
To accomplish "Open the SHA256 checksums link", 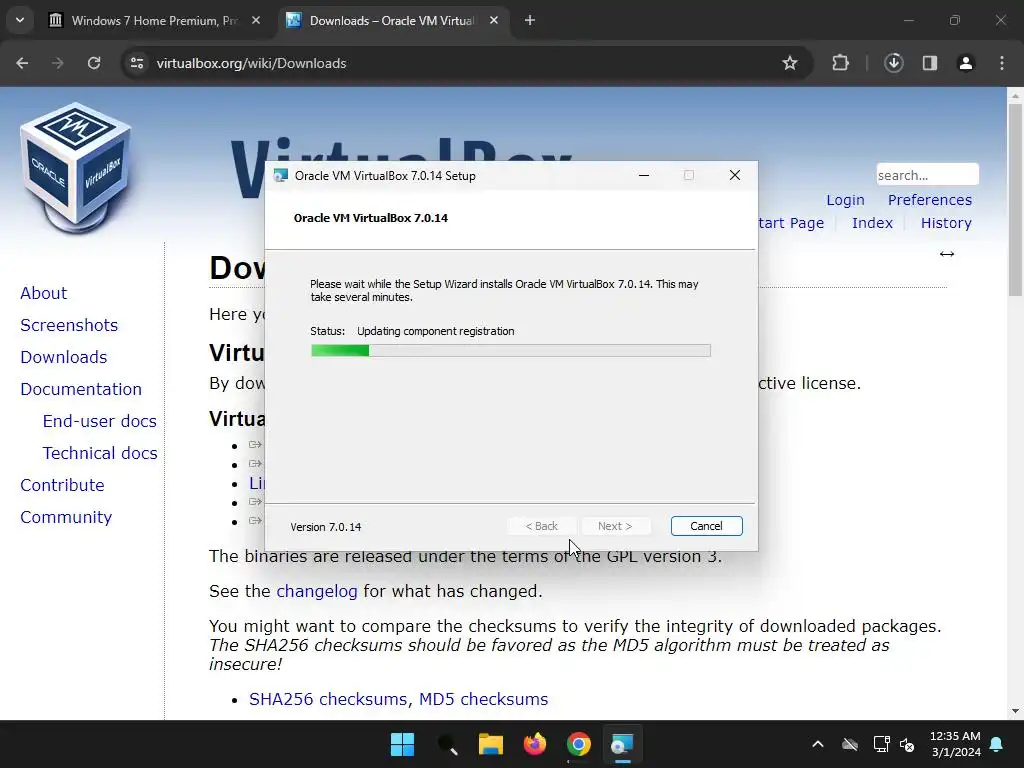I will click(328, 699).
